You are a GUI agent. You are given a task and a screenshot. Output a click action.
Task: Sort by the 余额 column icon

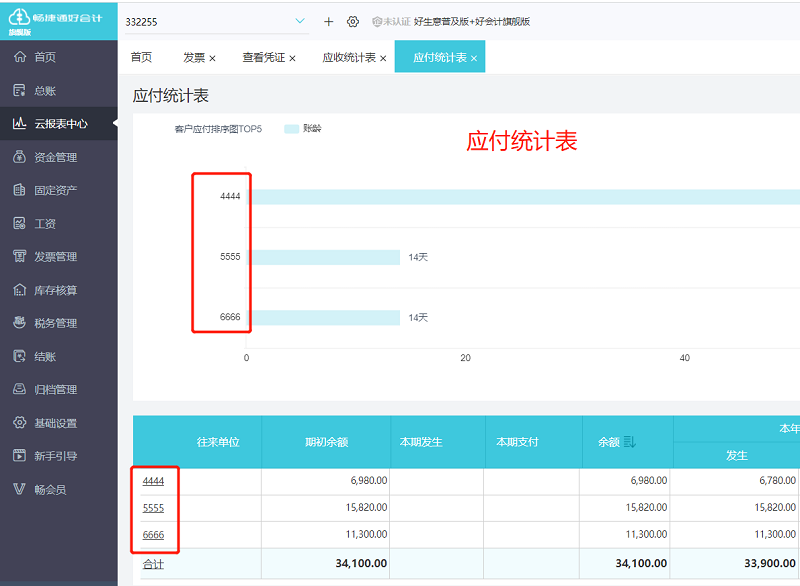click(630, 442)
